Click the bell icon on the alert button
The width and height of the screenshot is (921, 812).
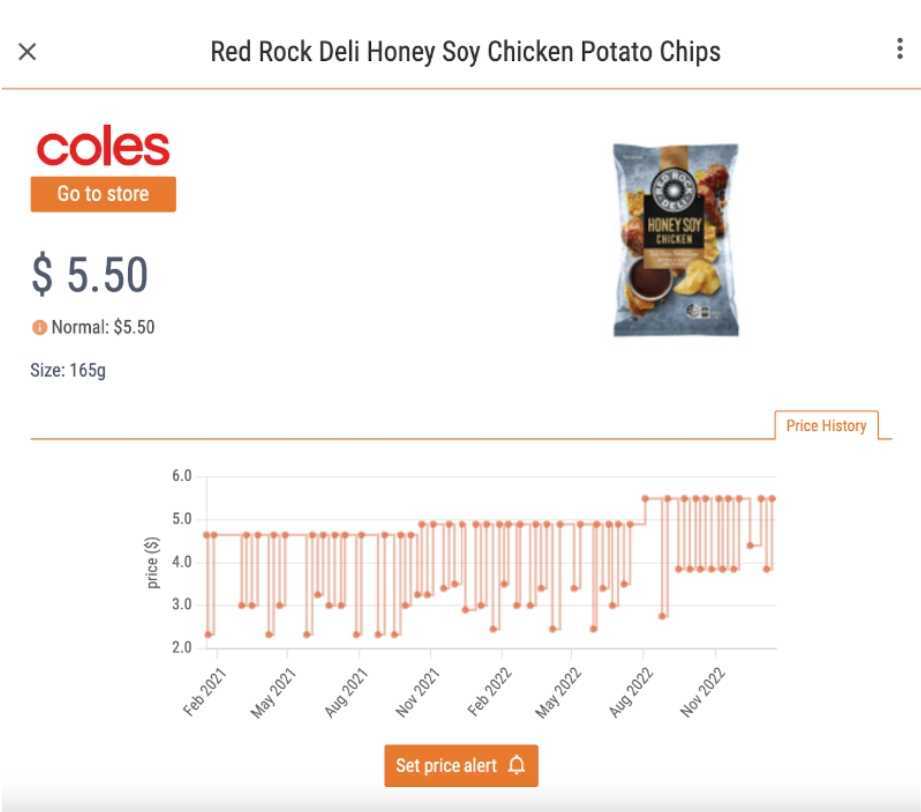pyautogui.click(x=516, y=766)
